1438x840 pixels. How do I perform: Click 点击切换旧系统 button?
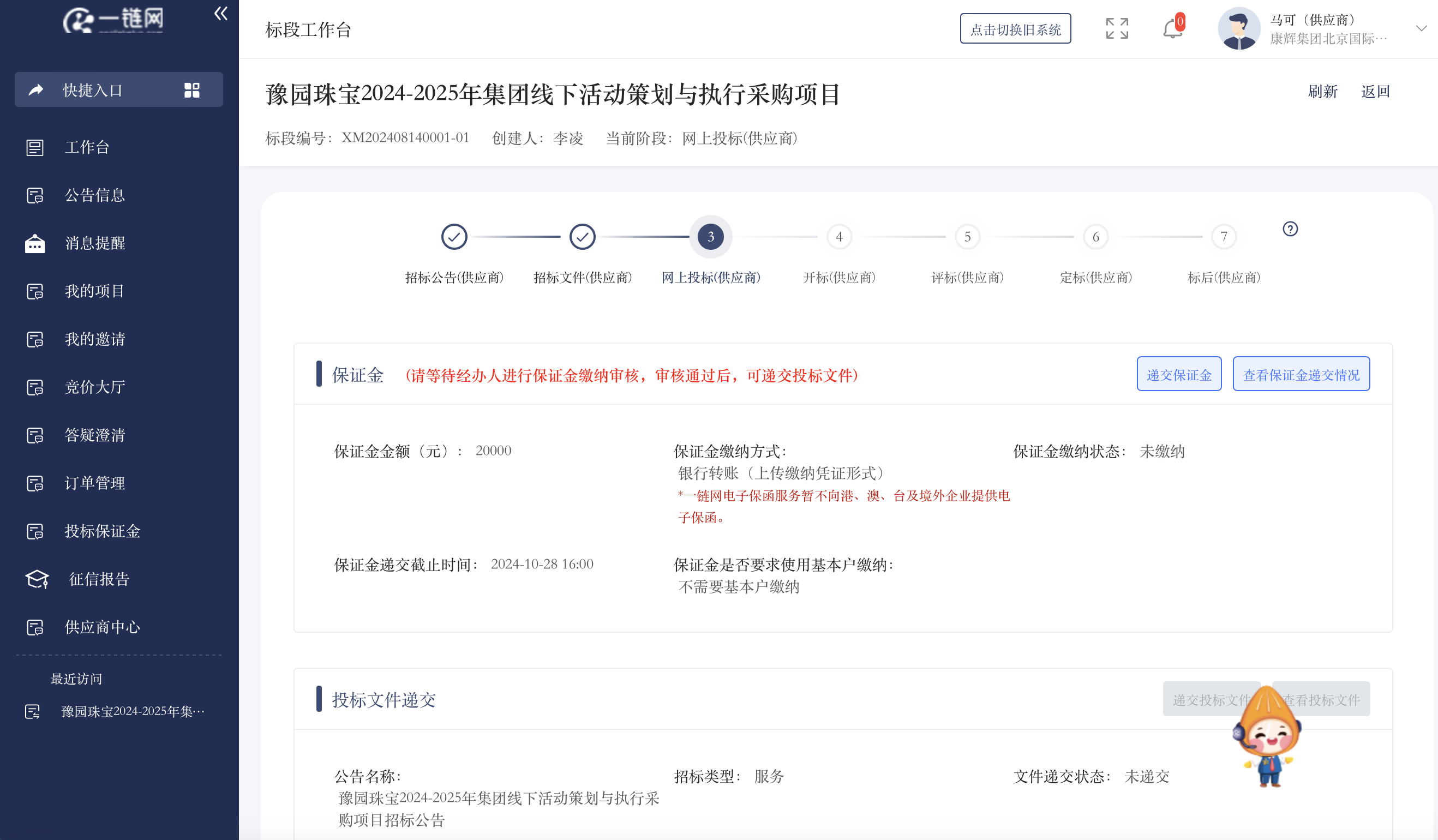pos(1015,29)
